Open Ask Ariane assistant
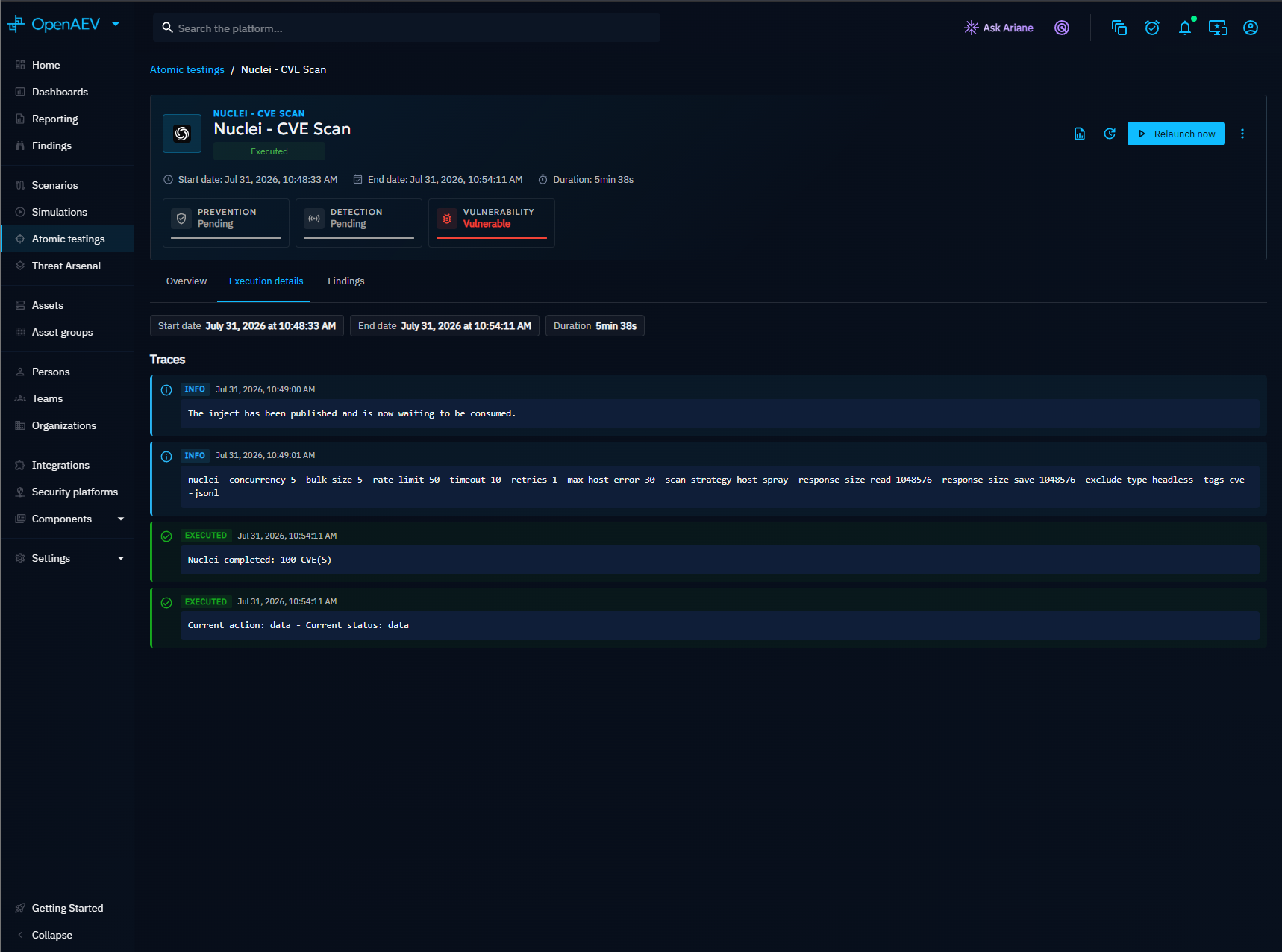 (x=998, y=28)
